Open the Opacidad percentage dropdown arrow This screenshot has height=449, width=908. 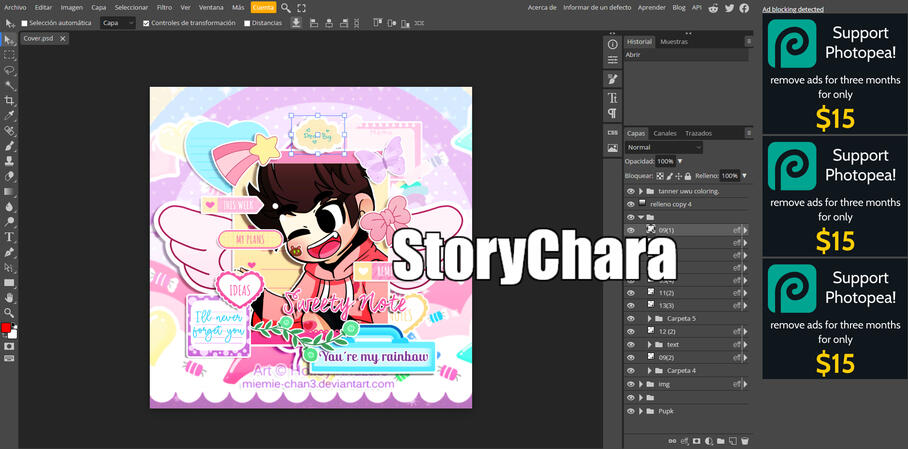(x=680, y=161)
